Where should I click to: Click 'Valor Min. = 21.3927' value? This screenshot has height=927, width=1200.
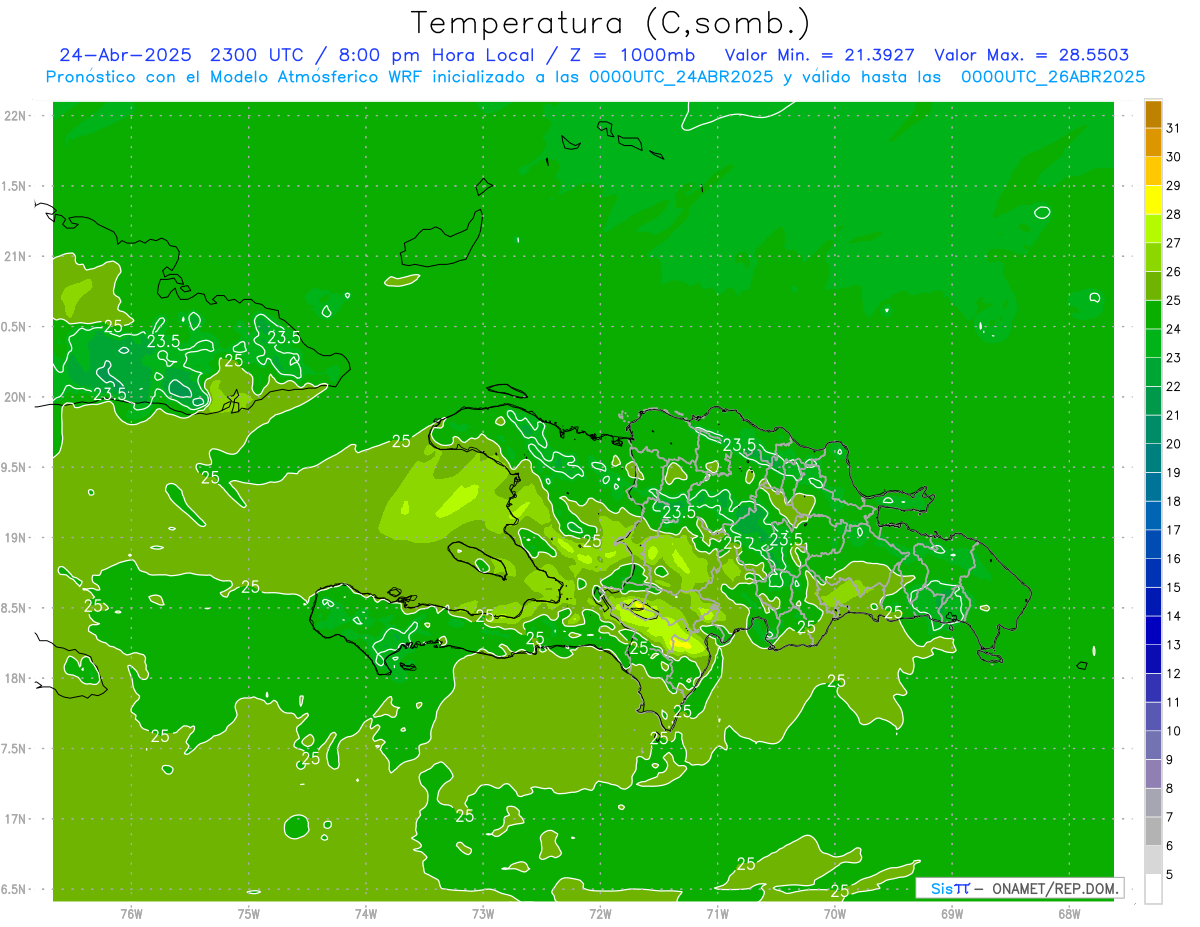click(x=819, y=55)
